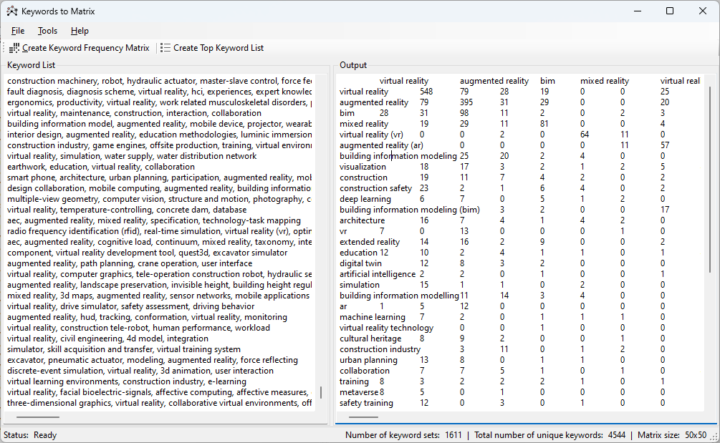Click the 'artificial intelligence' row label

tap(377, 274)
